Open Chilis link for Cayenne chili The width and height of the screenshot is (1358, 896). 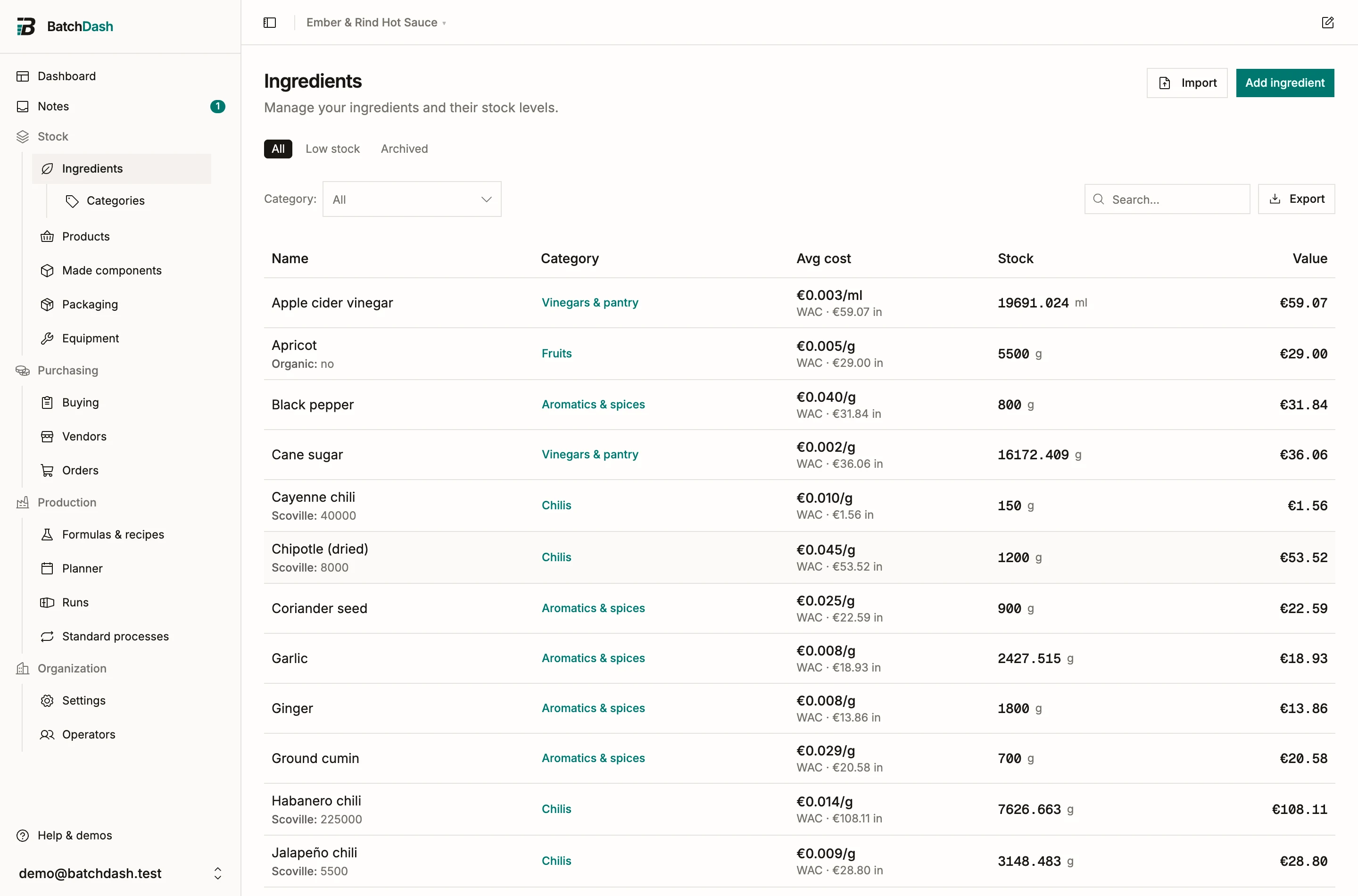point(556,505)
